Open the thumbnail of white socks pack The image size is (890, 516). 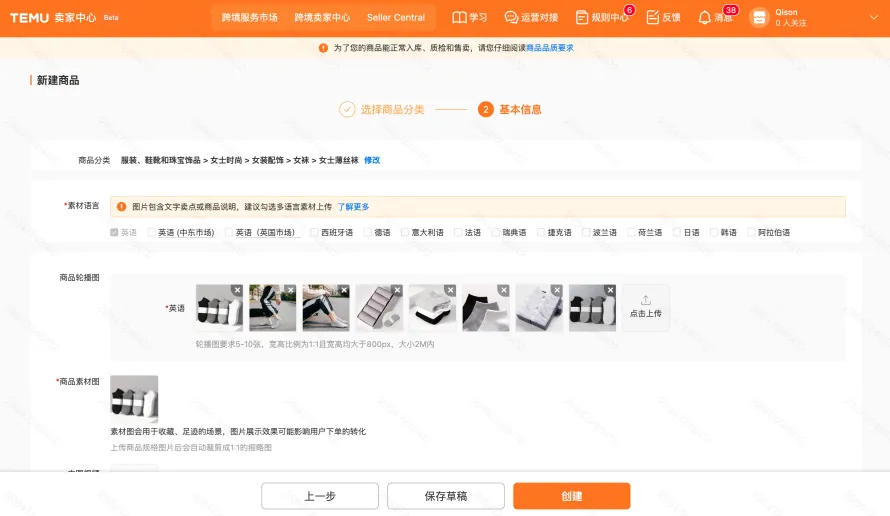click(x=539, y=309)
